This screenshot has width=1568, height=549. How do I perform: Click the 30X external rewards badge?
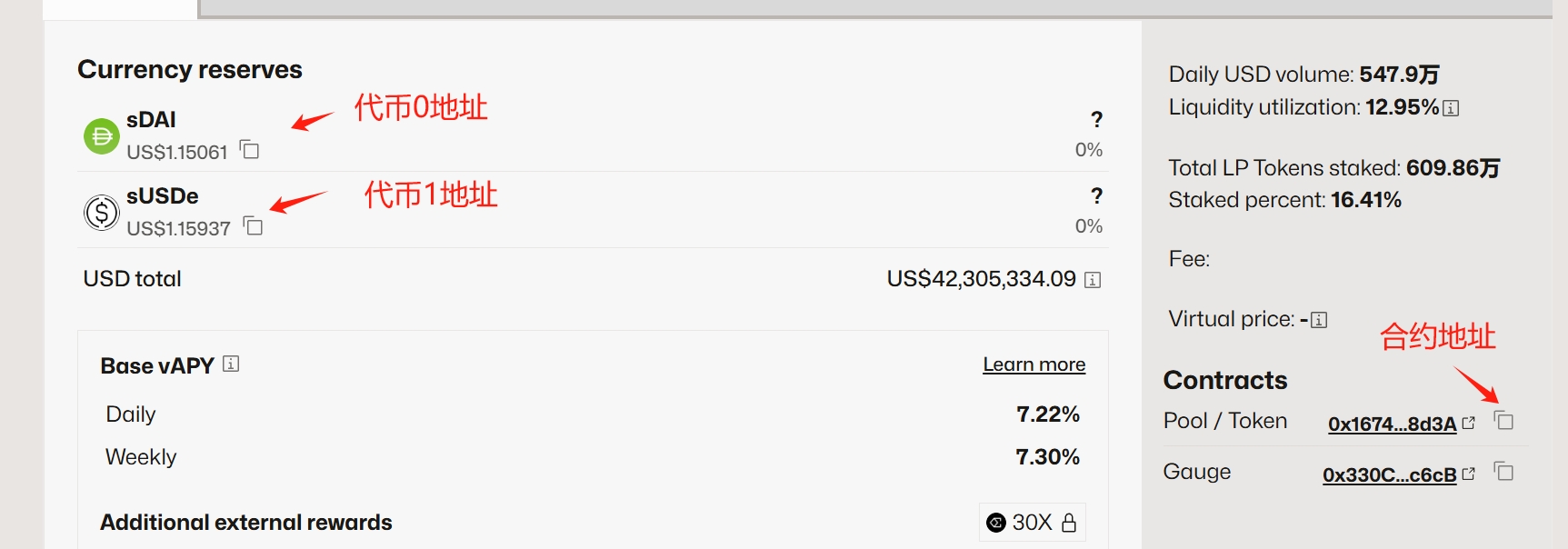click(1022, 523)
